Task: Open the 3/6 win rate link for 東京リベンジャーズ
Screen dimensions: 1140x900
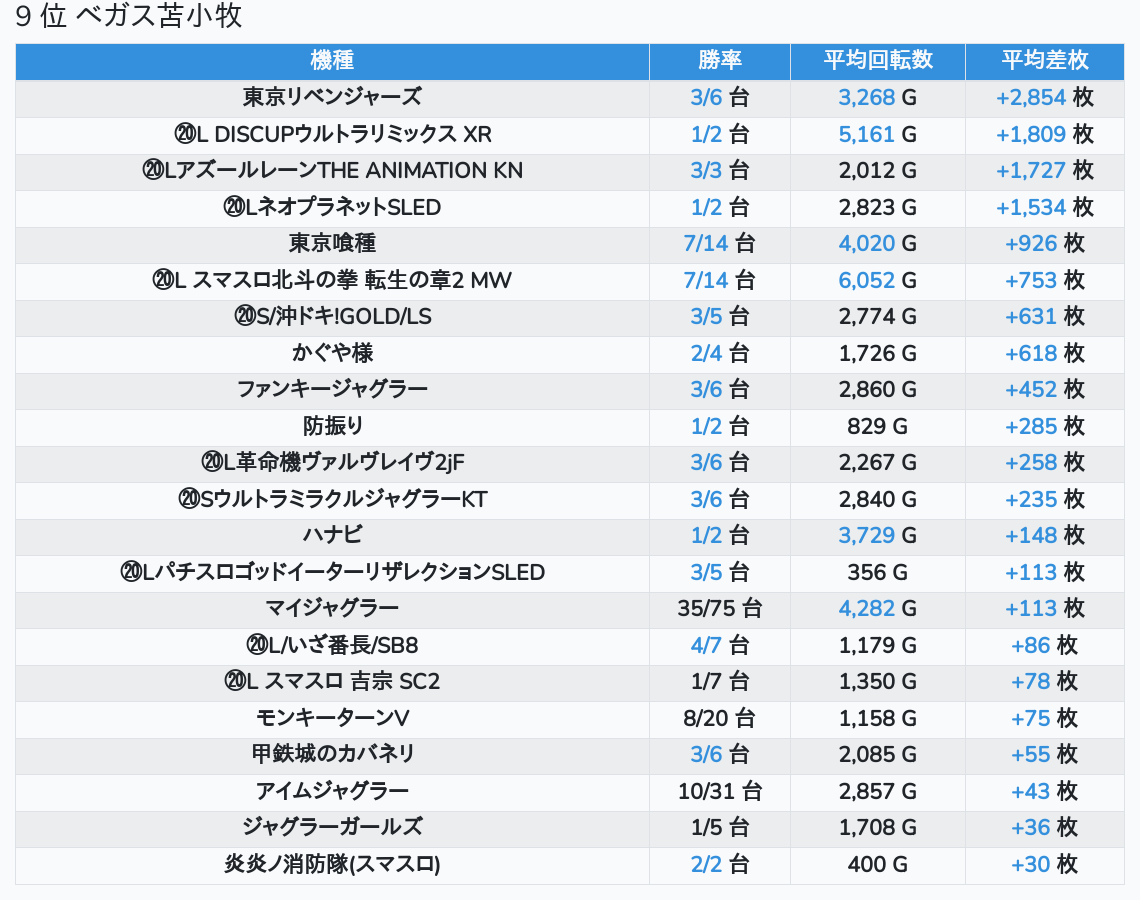Action: [706, 98]
